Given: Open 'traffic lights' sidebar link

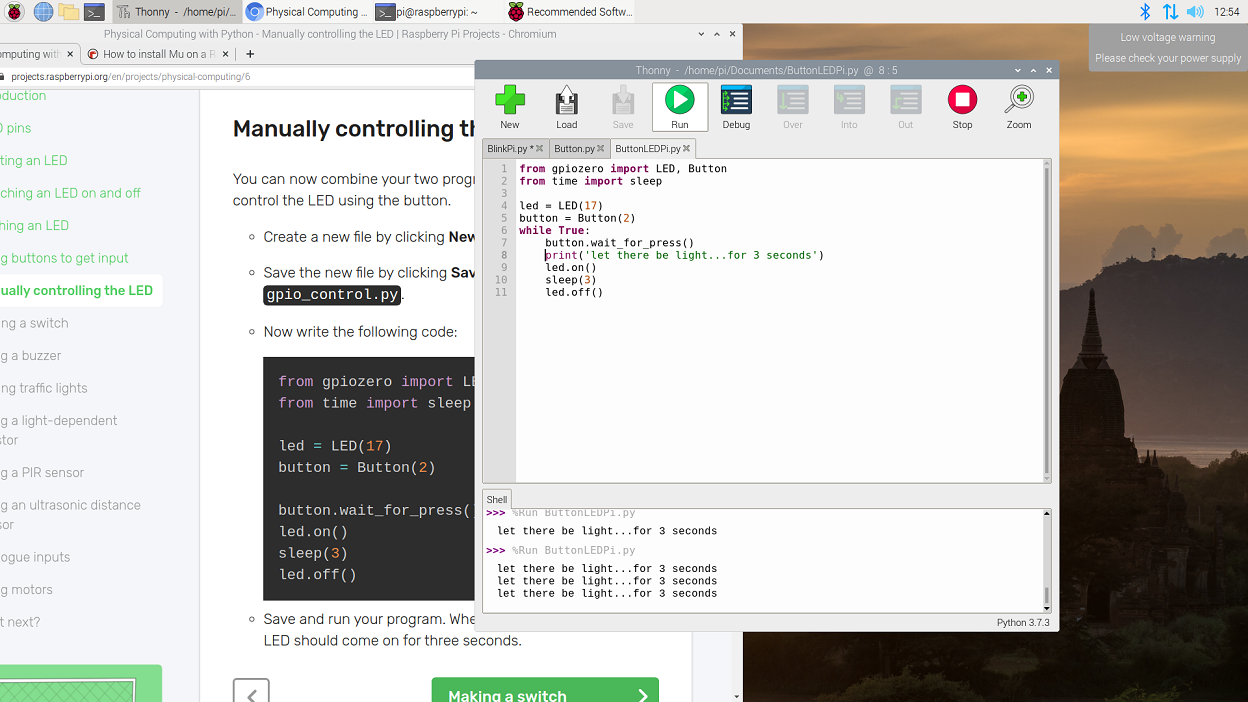Looking at the screenshot, I should pyautogui.click(x=44, y=388).
